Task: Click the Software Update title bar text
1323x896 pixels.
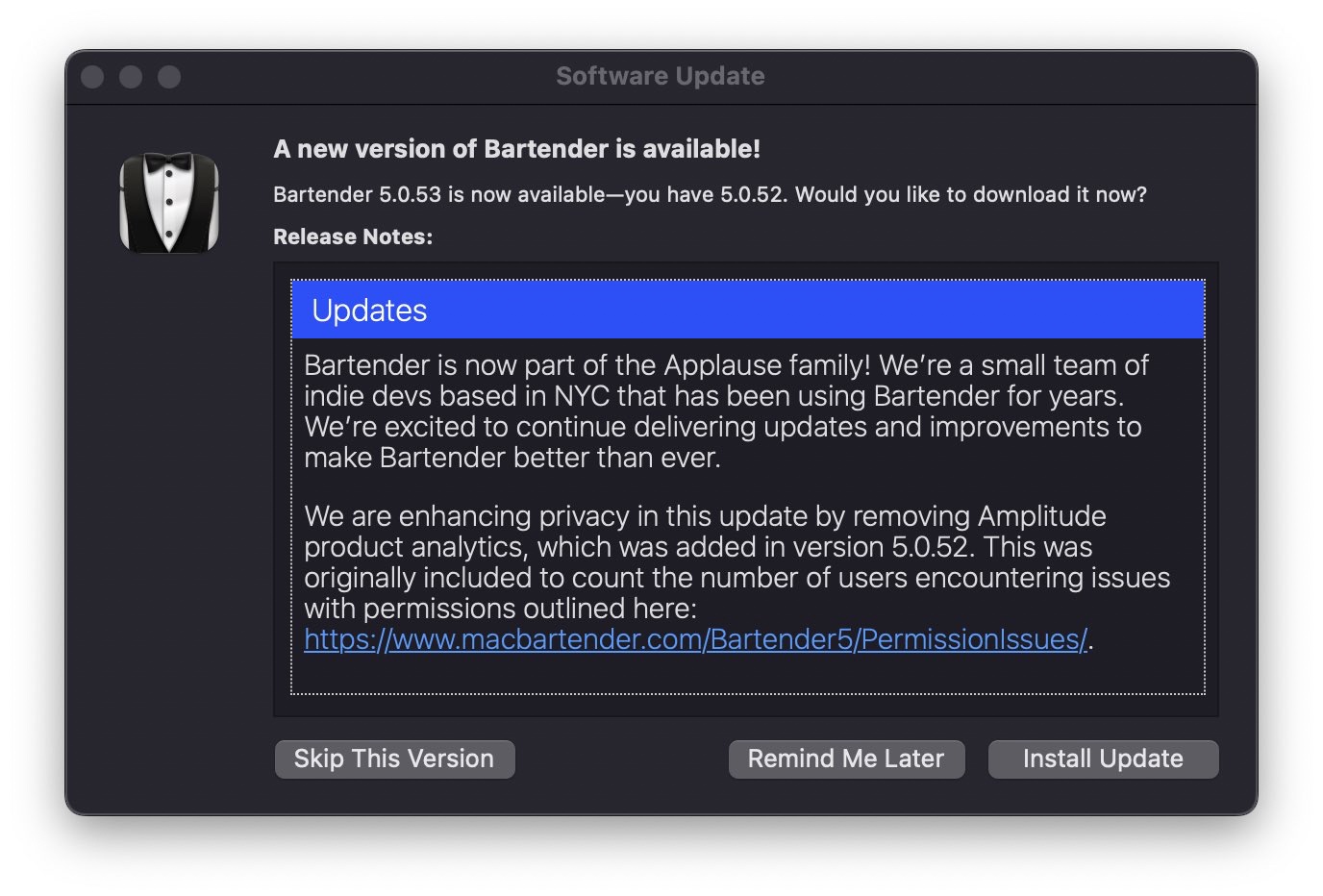Action: (x=661, y=76)
